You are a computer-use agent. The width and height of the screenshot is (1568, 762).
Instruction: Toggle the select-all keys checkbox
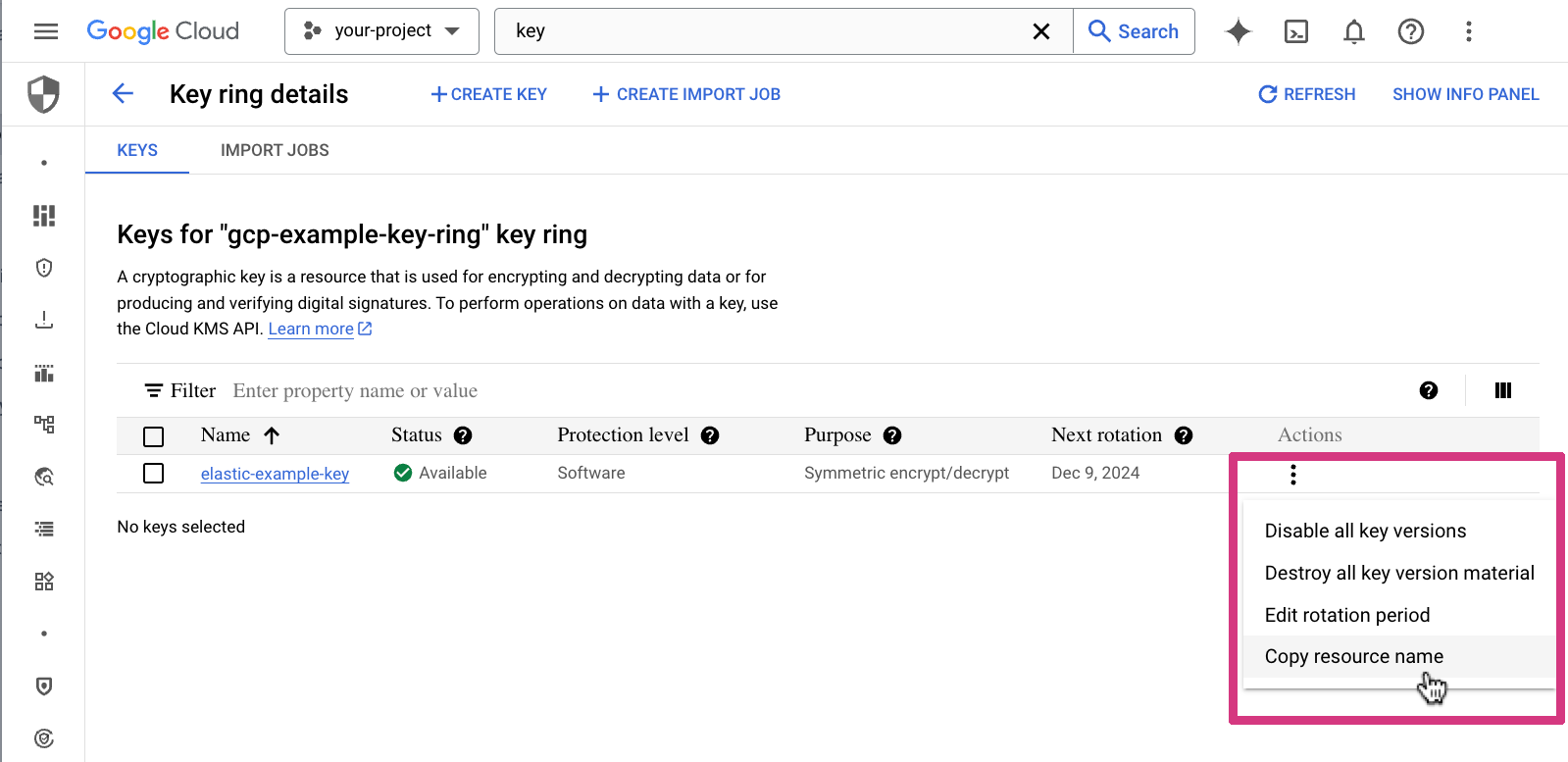[x=154, y=436]
